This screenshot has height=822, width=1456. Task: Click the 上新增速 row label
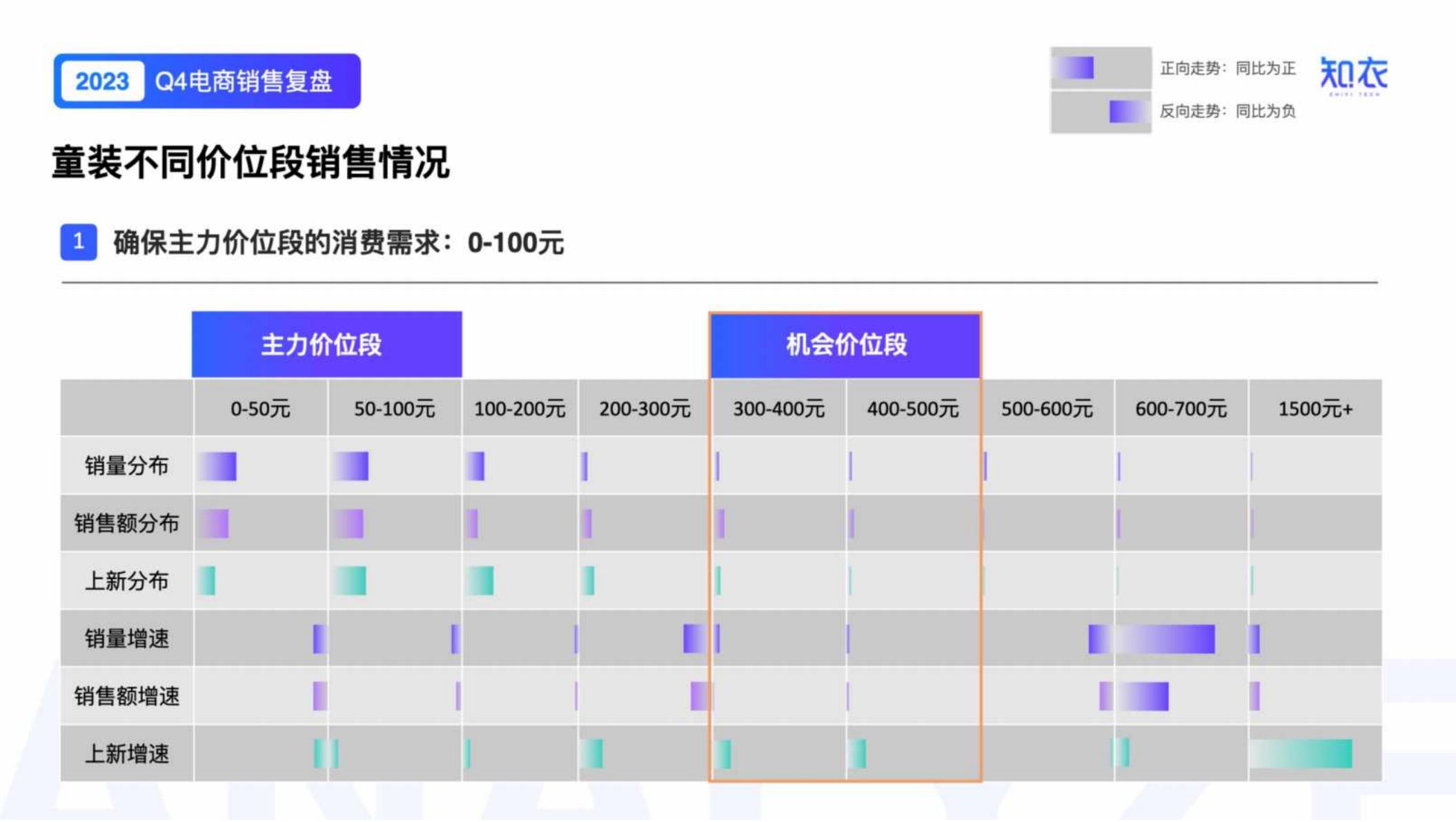[127, 754]
